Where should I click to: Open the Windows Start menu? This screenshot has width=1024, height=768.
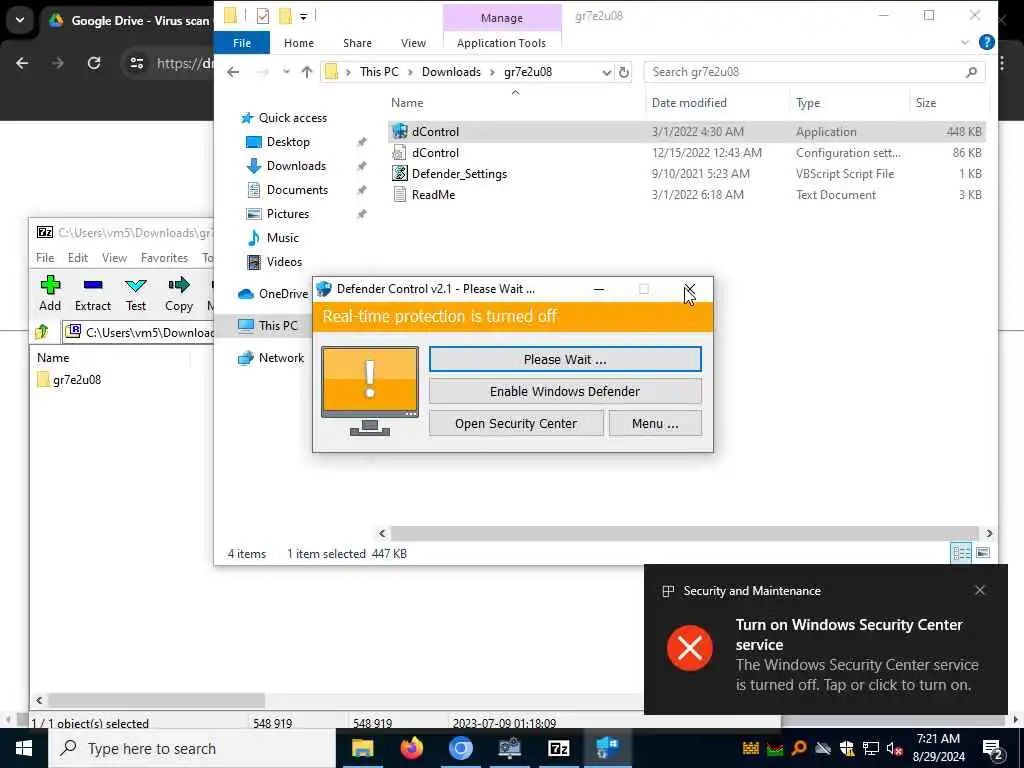pos(24,748)
